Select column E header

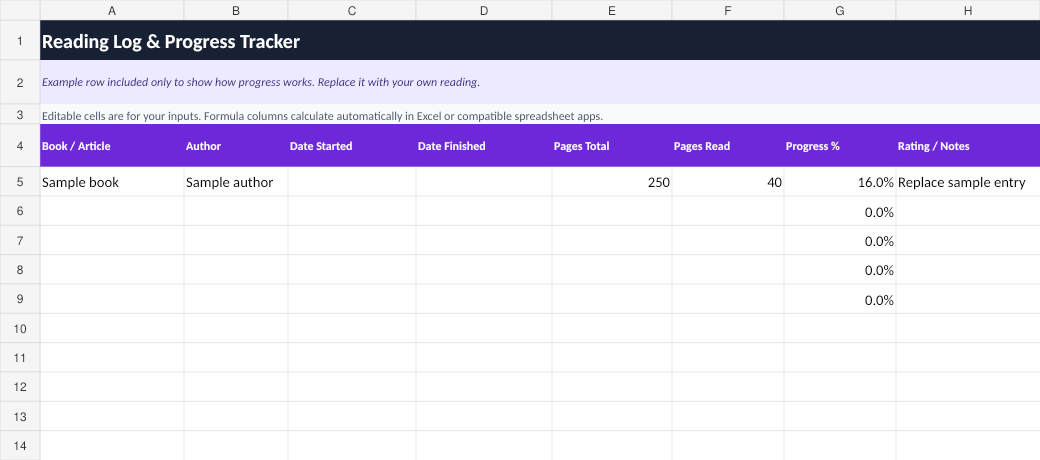612,10
